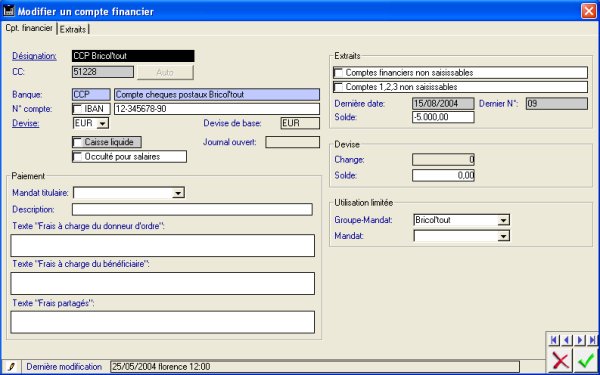
Task: Confirm with the green checkmark button
Action: click(x=586, y=361)
